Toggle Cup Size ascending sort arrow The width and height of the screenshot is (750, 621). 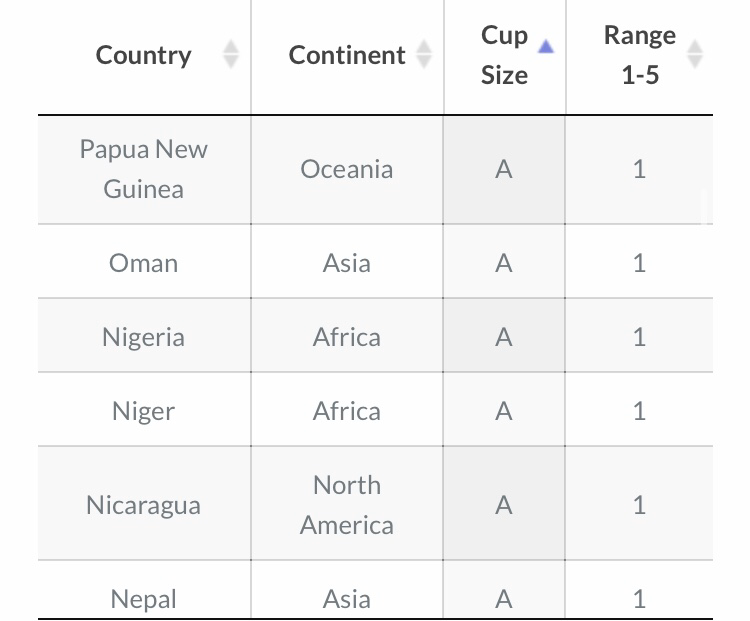546,46
